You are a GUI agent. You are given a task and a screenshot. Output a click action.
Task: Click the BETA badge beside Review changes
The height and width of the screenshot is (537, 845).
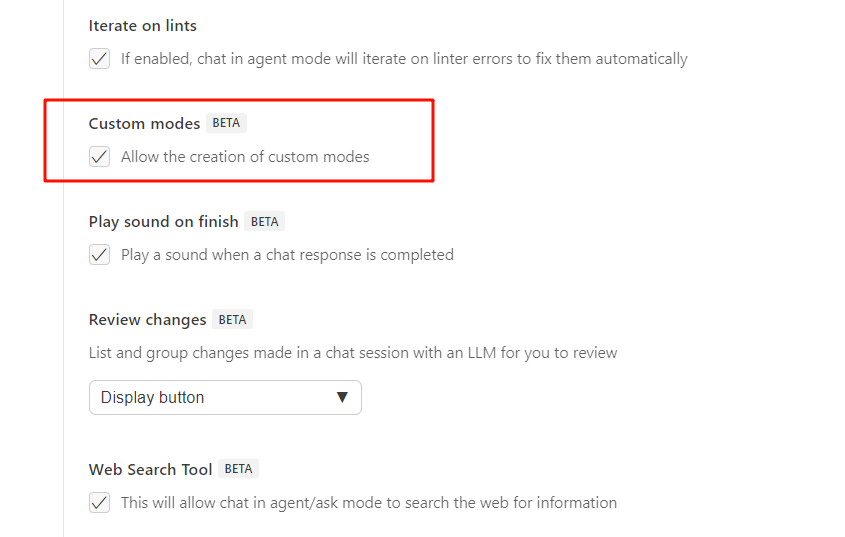pos(232,320)
